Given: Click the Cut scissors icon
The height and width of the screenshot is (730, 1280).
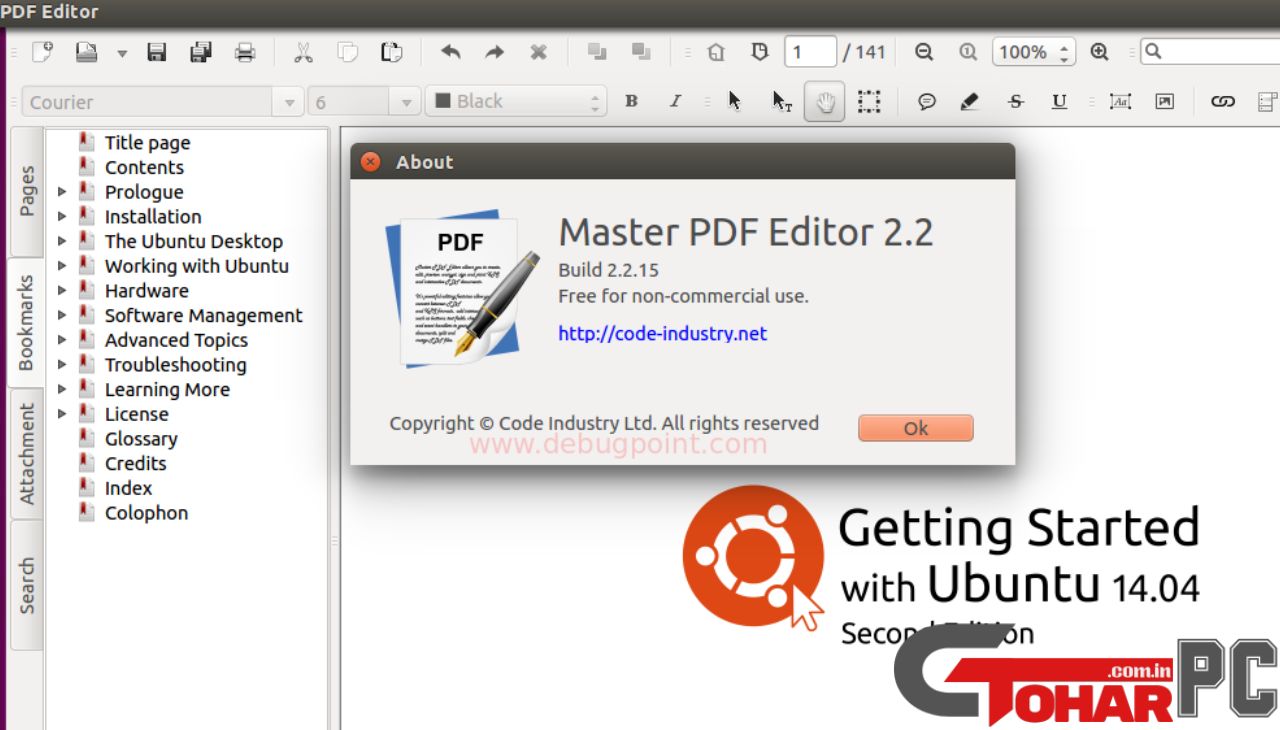Looking at the screenshot, I should click(303, 52).
